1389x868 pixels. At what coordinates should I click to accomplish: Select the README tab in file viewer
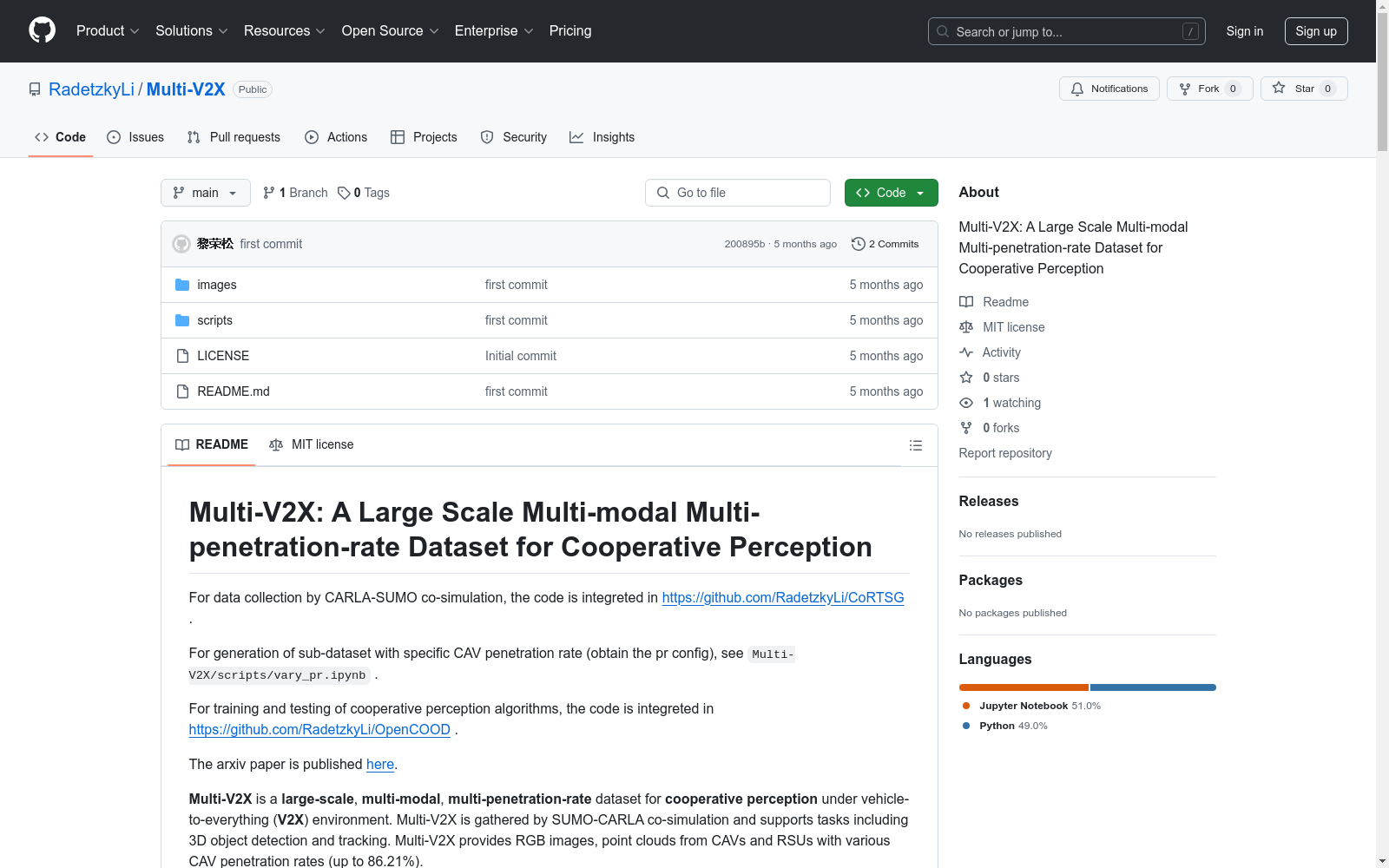pyautogui.click(x=212, y=444)
